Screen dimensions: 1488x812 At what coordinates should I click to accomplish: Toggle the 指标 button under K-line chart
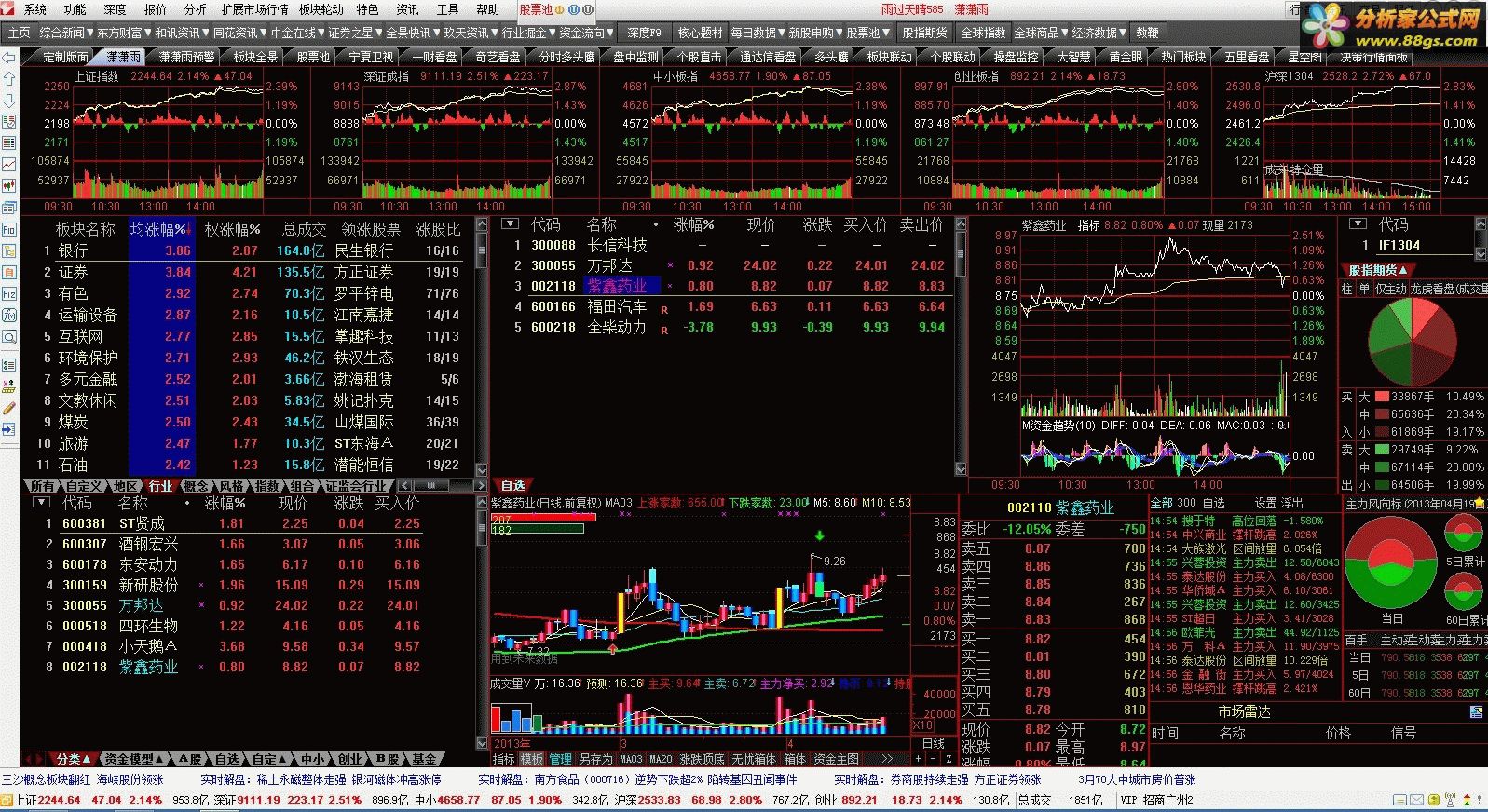(x=503, y=759)
